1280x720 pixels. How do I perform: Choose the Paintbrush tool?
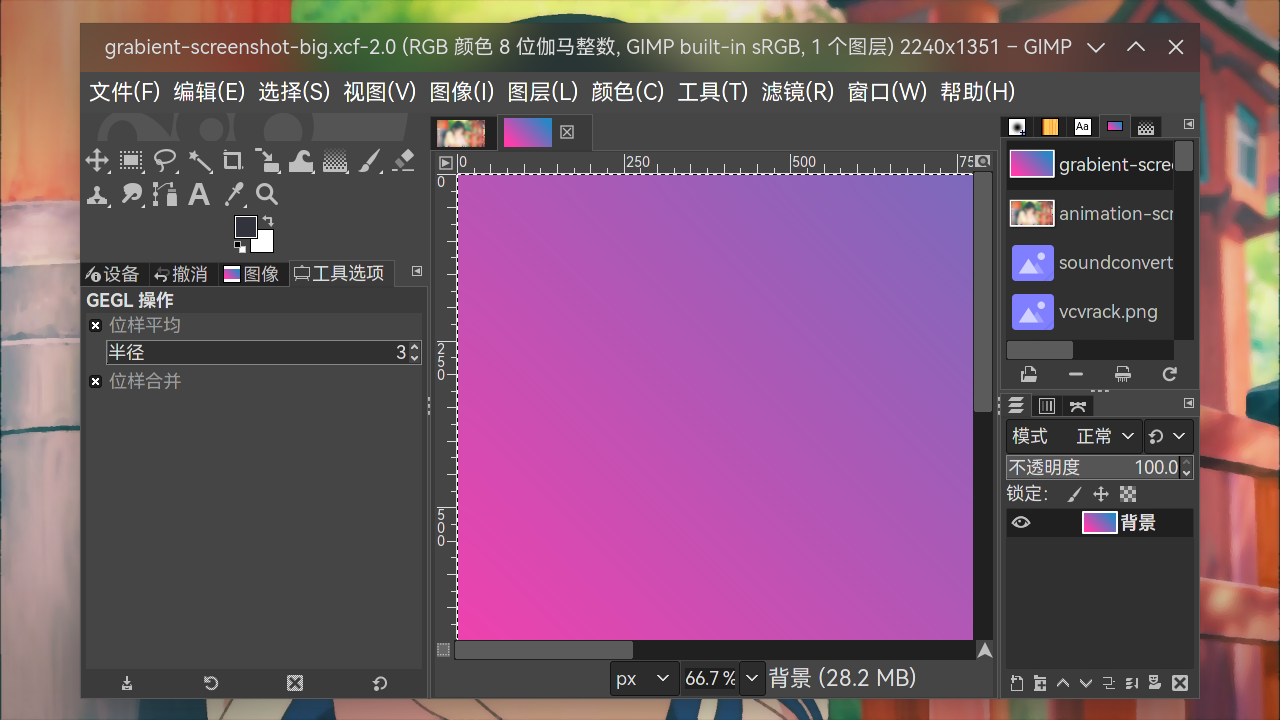tap(369, 161)
